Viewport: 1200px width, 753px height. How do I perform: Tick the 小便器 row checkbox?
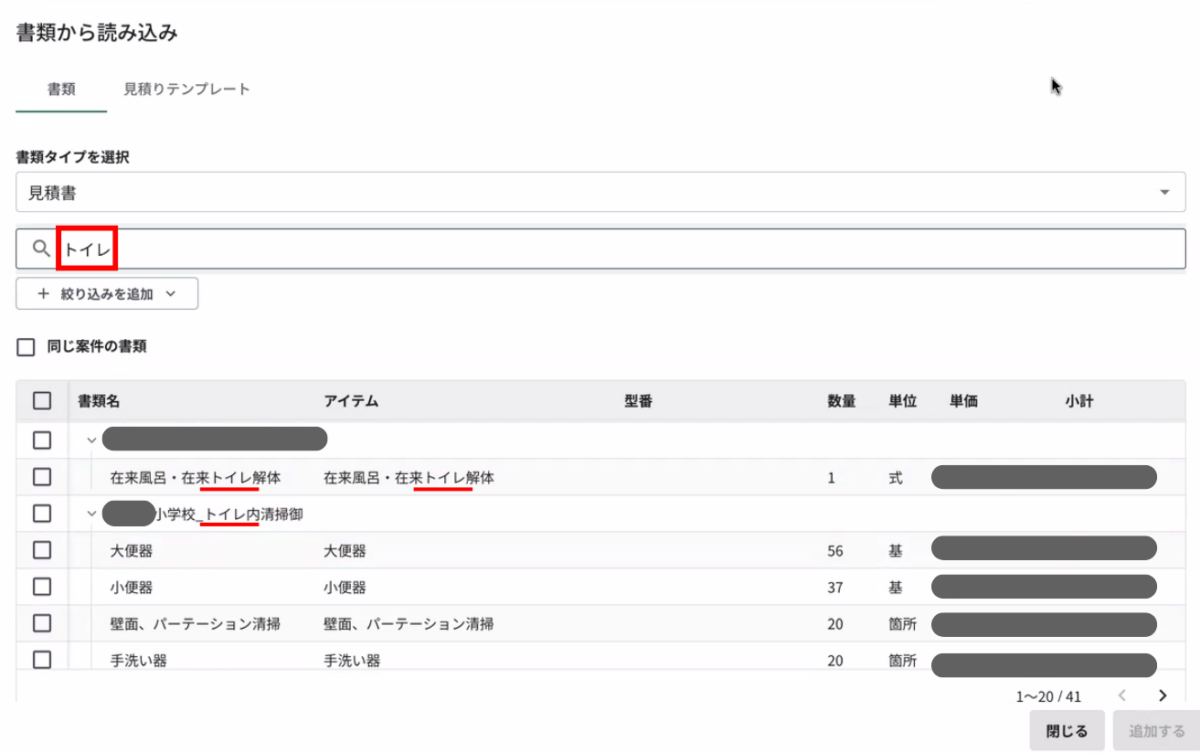42,587
